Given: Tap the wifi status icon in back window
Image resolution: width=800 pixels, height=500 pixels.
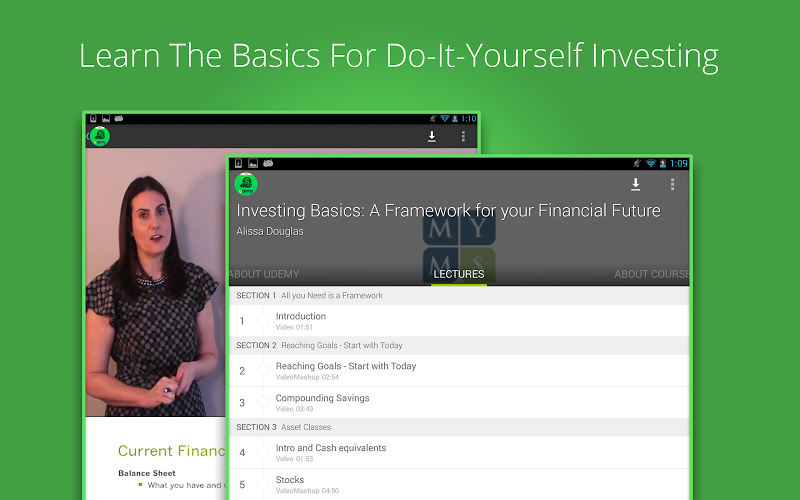Looking at the screenshot, I should coord(444,118).
